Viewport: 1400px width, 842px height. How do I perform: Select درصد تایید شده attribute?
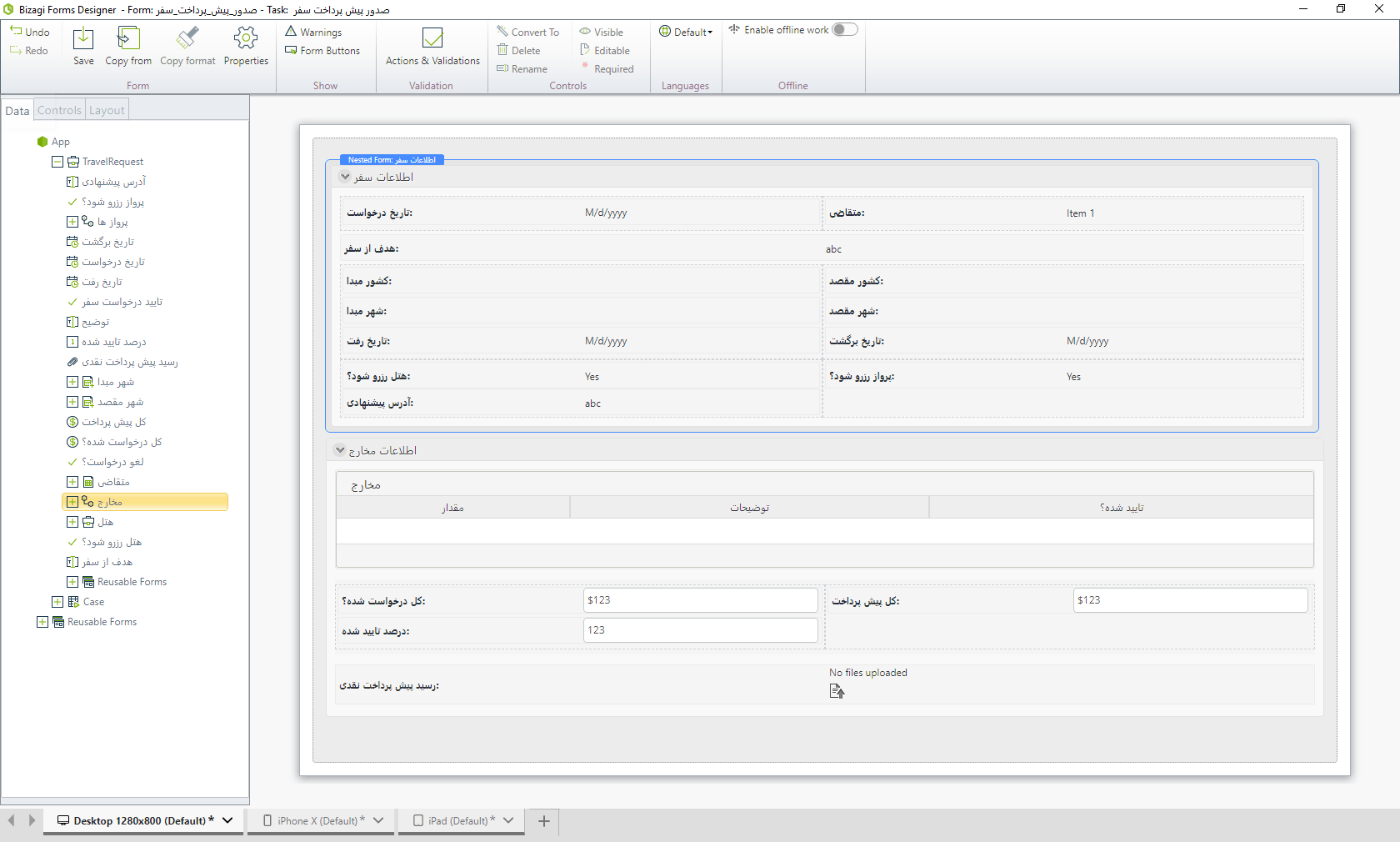(106, 342)
